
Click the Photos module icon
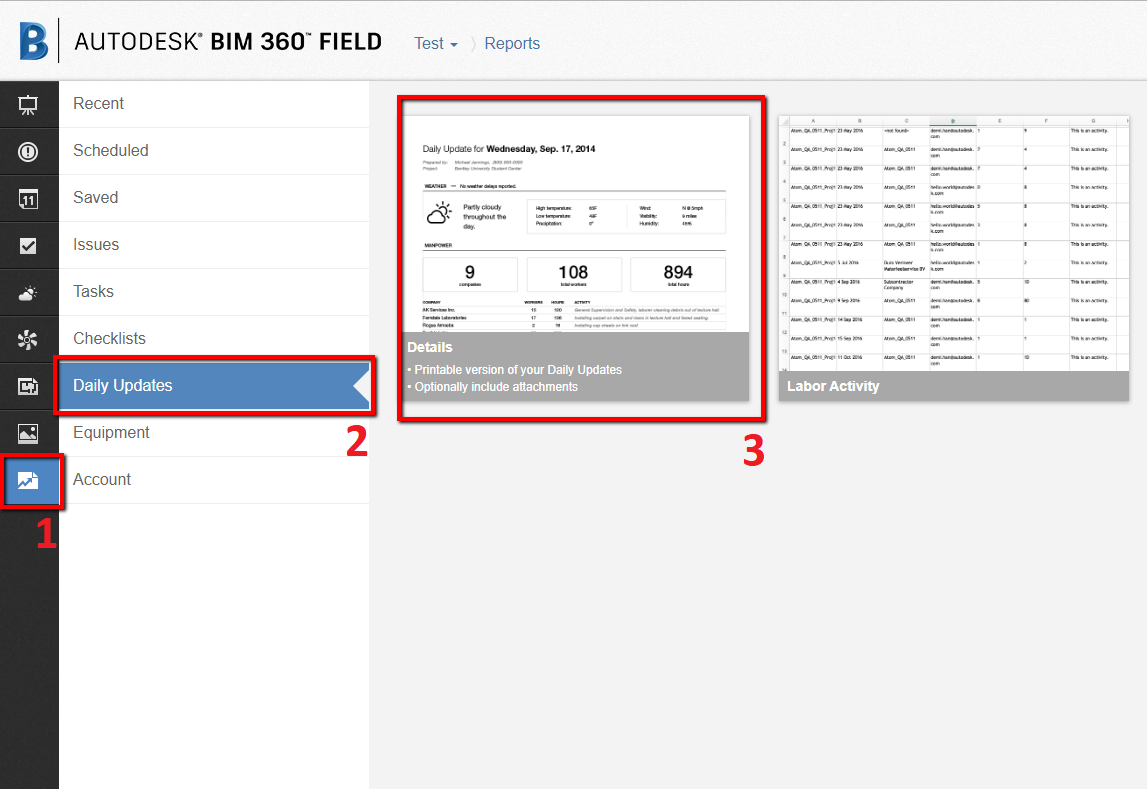click(29, 432)
